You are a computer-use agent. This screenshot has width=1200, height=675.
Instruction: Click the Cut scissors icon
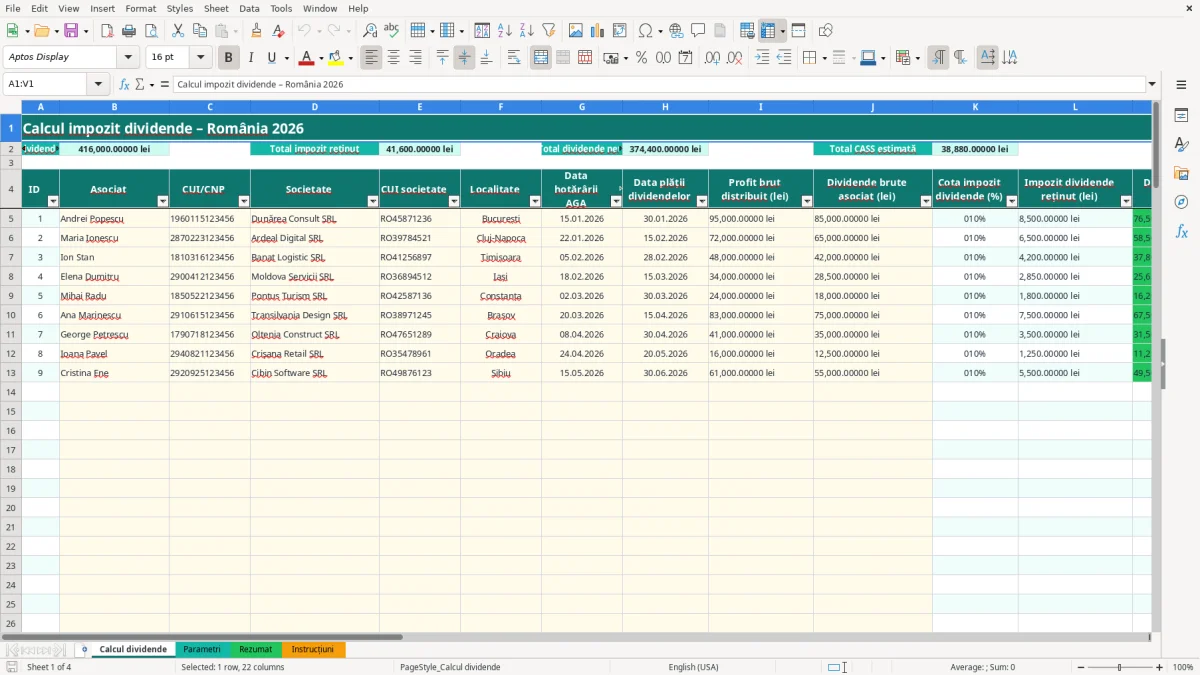point(178,31)
